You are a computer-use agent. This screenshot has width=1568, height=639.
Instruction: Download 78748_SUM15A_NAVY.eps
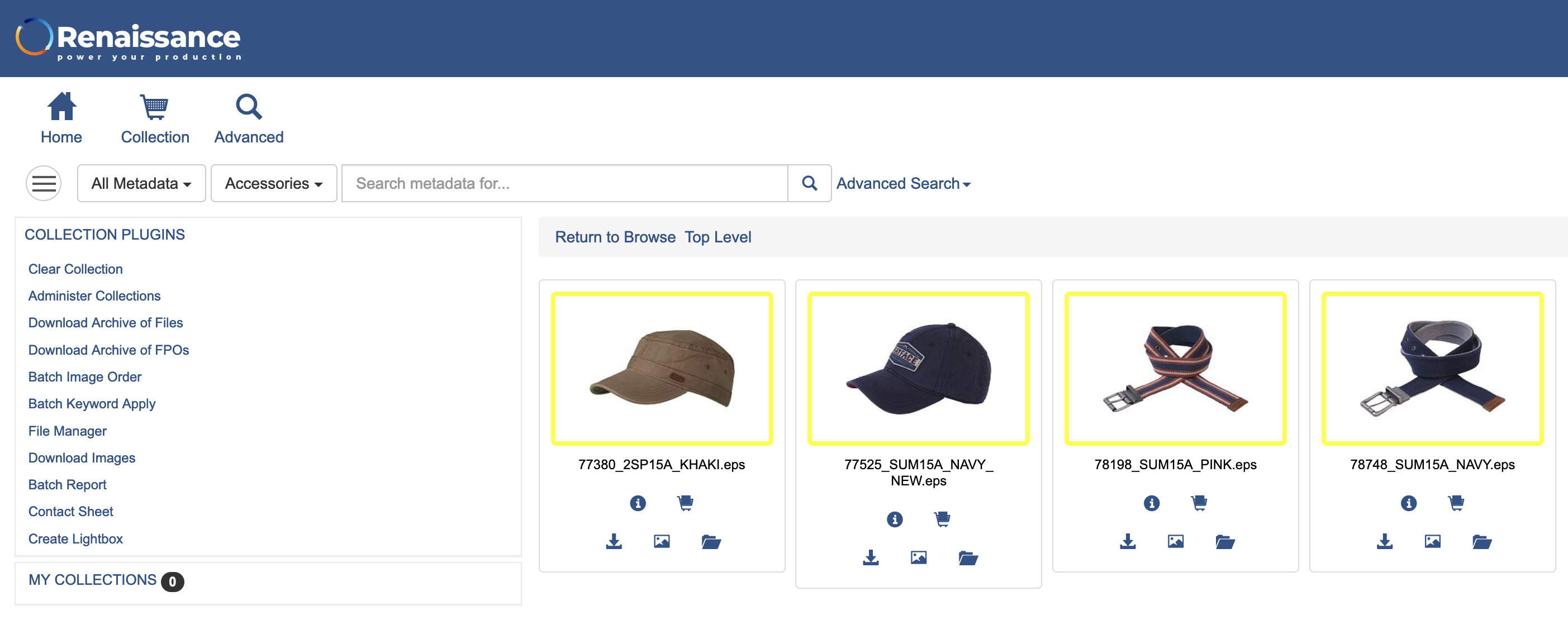[x=1384, y=541]
